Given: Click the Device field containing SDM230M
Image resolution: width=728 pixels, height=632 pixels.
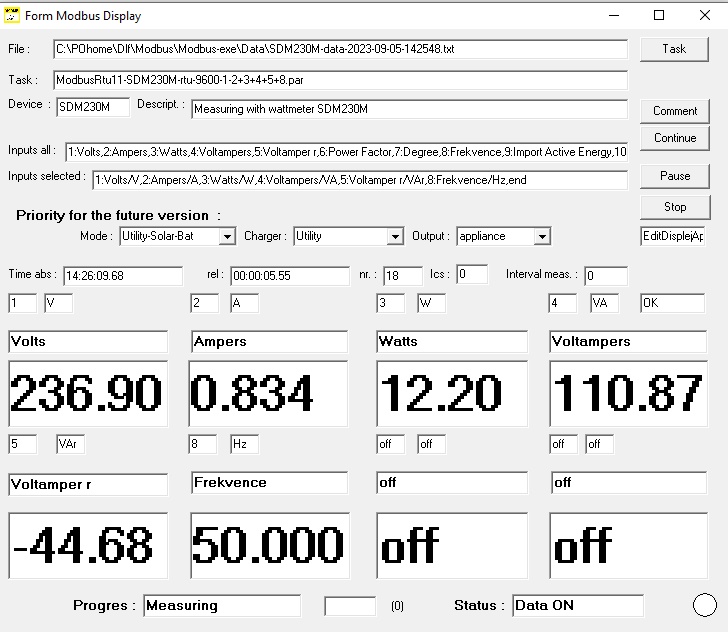Looking at the screenshot, I should click(92, 107).
